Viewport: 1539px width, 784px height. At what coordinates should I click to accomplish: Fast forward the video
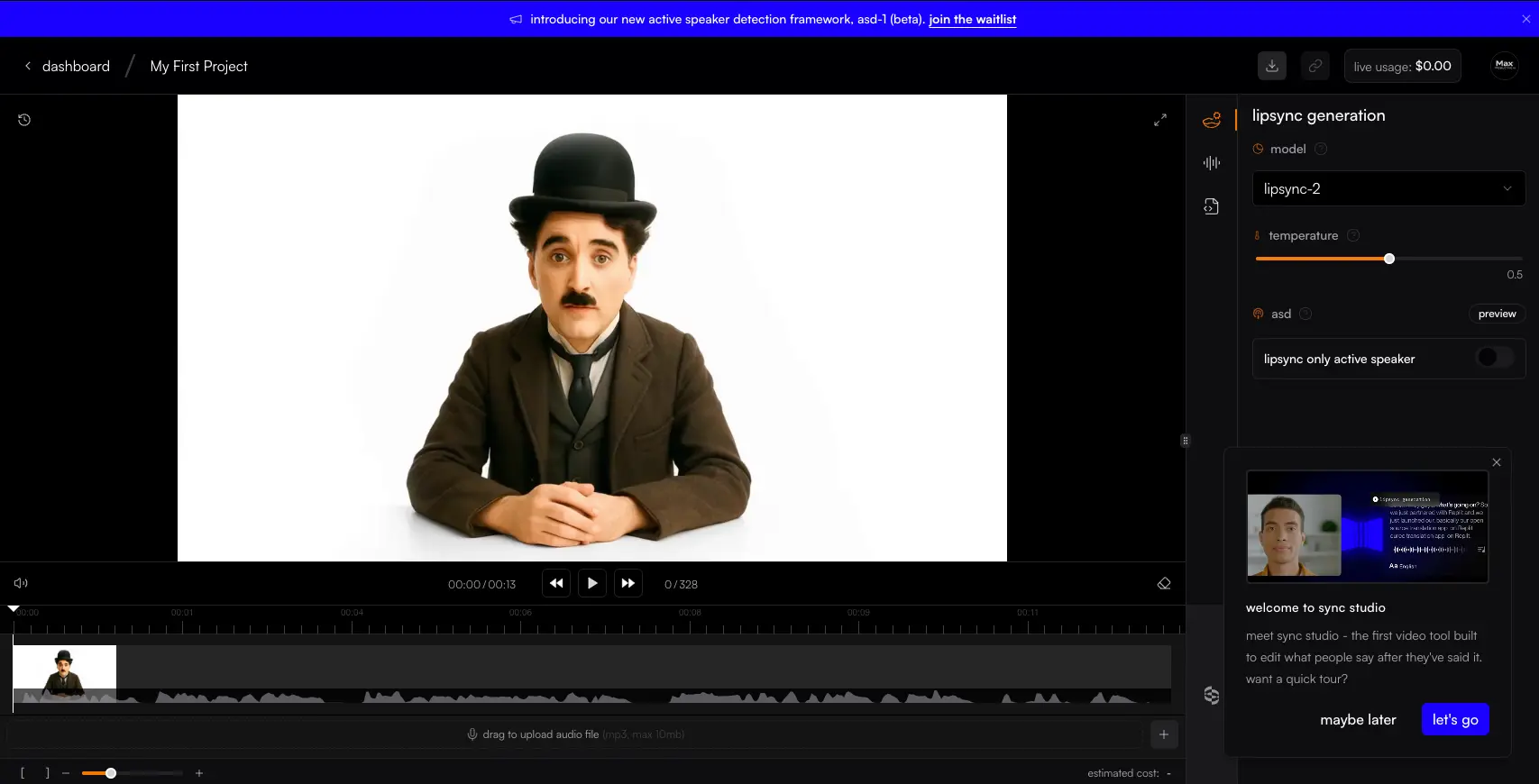coord(628,583)
